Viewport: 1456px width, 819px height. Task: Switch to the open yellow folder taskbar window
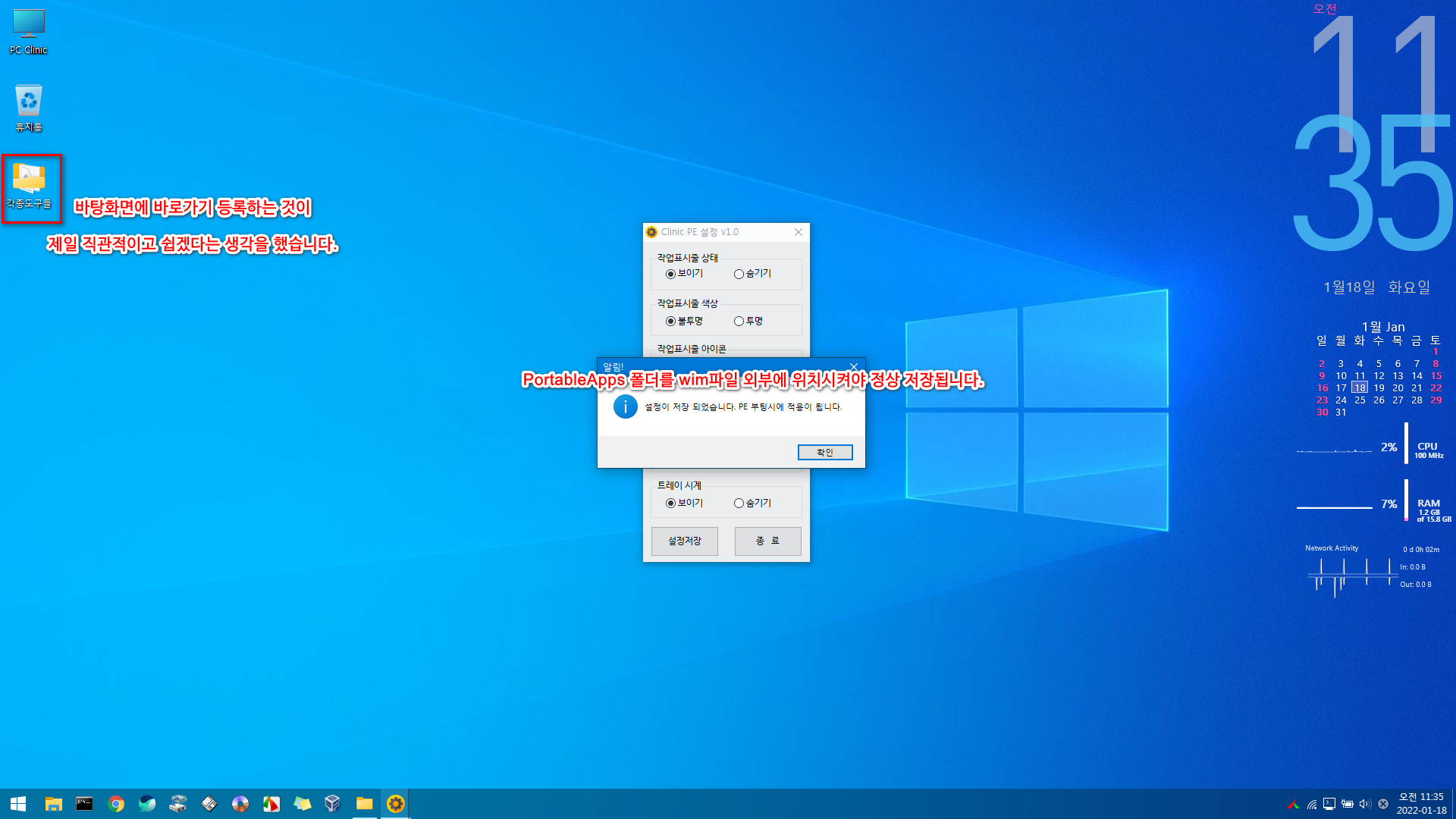(365, 804)
